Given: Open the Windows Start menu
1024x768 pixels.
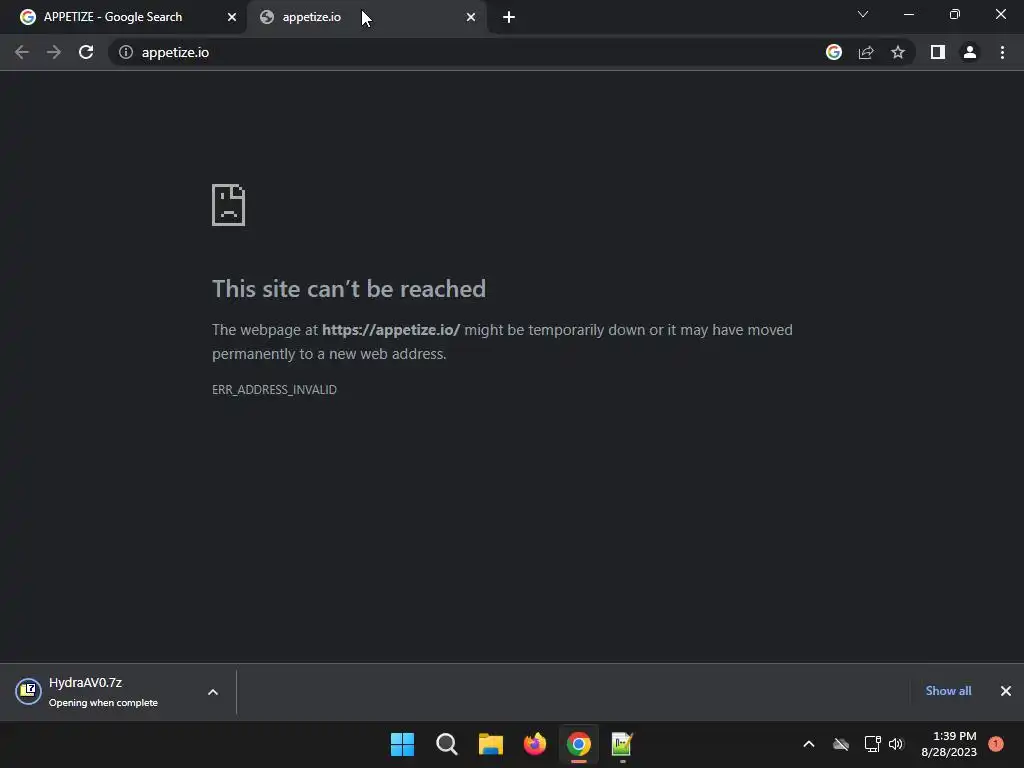Looking at the screenshot, I should pos(402,744).
